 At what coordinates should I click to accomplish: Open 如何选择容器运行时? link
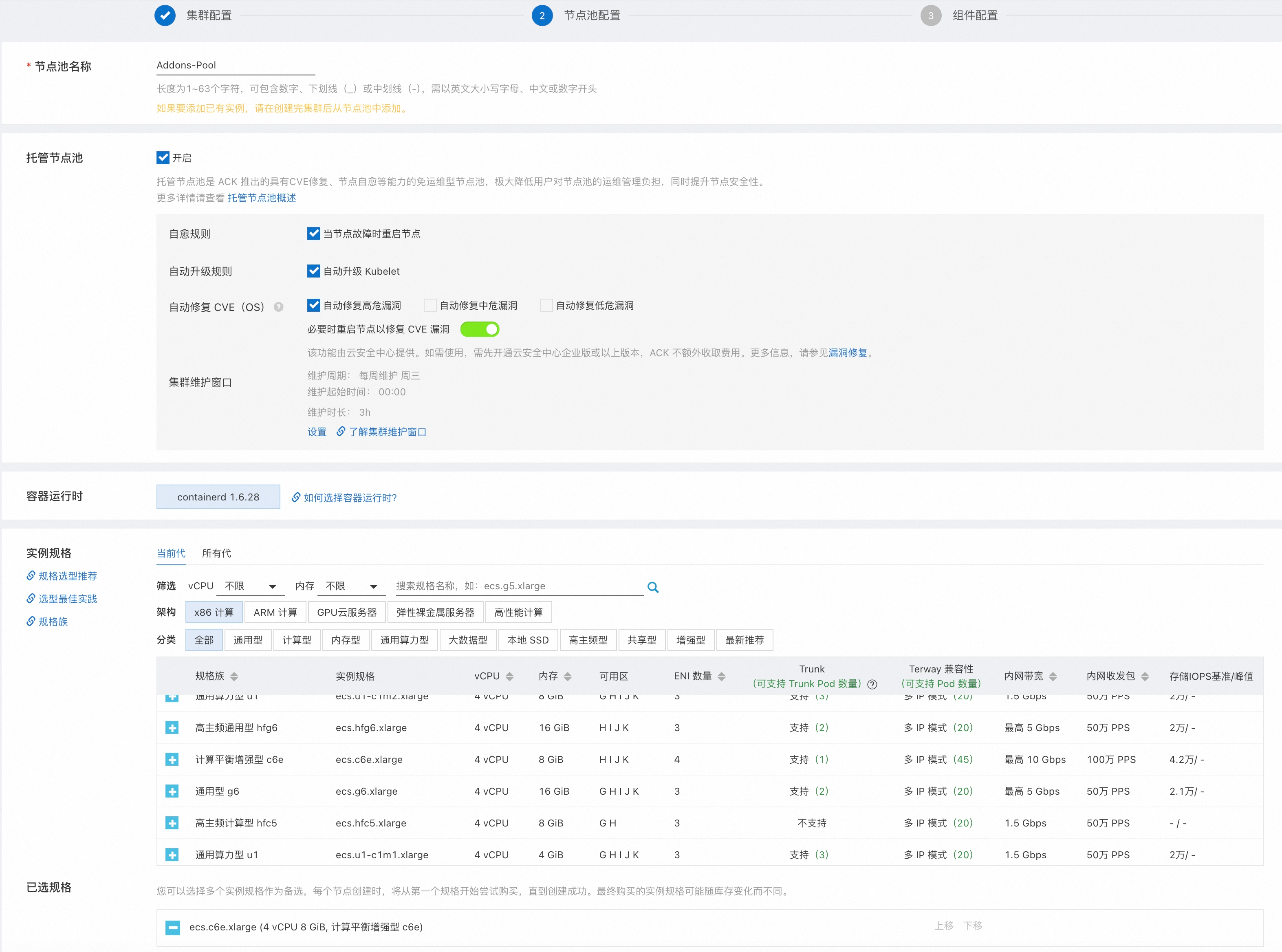tap(350, 497)
